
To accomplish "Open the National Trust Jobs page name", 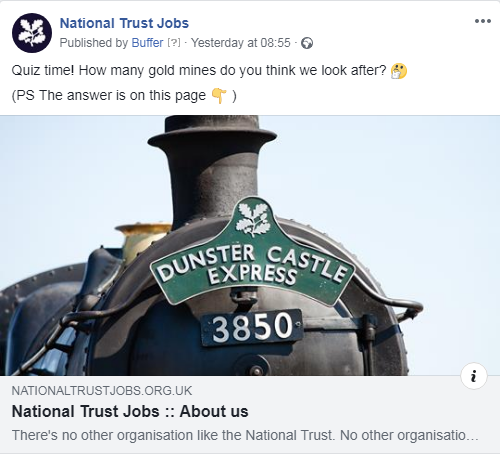I will coord(124,23).
